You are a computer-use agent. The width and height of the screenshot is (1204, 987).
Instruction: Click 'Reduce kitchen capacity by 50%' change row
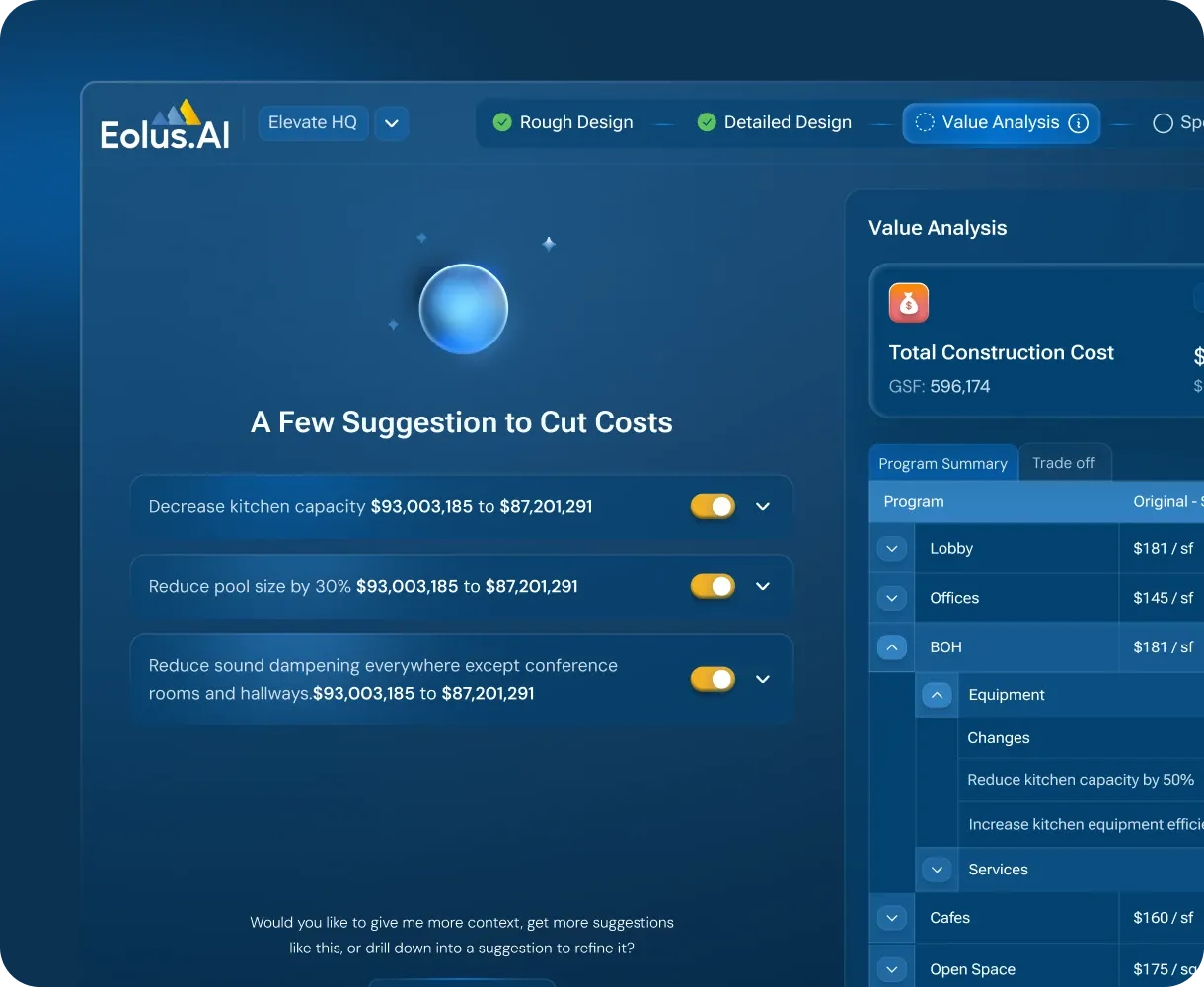[x=1081, y=780]
